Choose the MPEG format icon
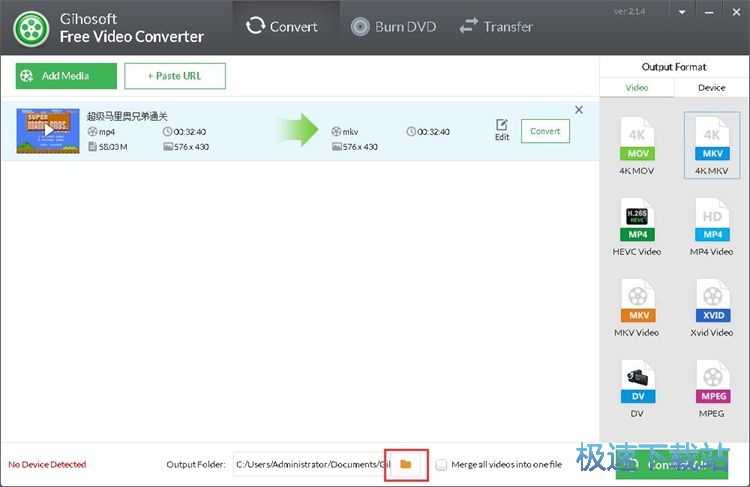Screen dimensions: 750x487 [x=712, y=388]
